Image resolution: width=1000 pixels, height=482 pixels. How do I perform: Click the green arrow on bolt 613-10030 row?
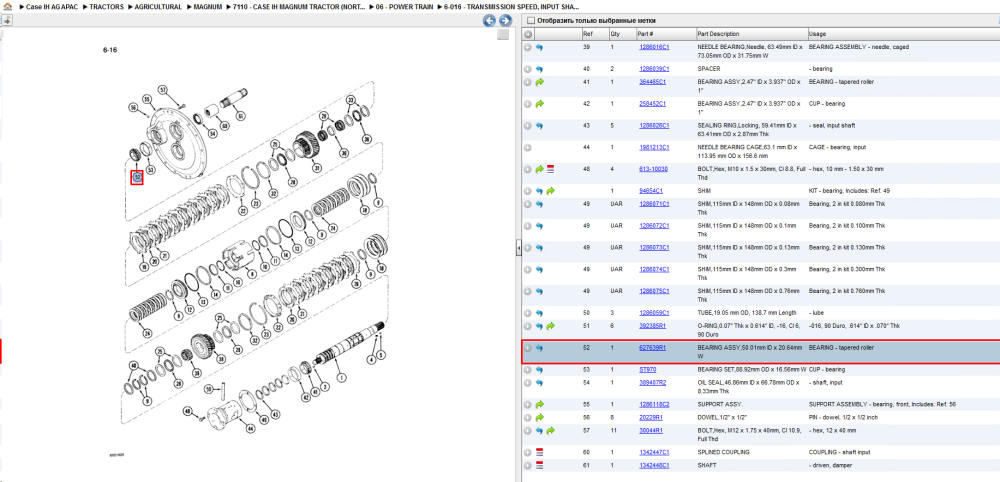coord(540,170)
